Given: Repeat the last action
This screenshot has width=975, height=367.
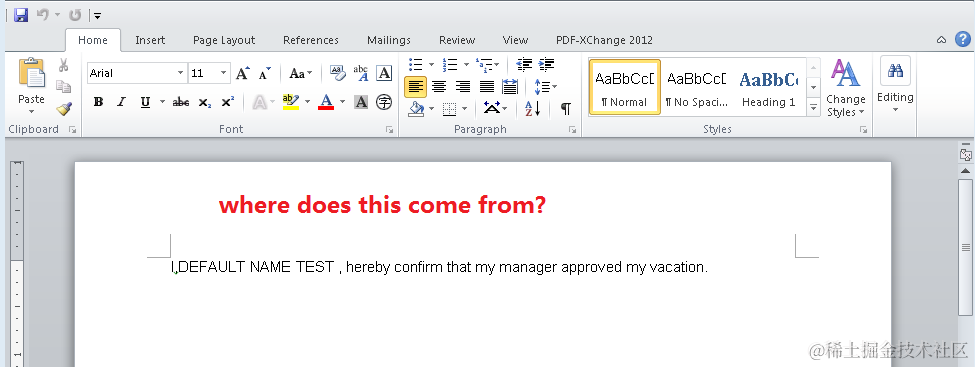Looking at the screenshot, I should 75,15.
